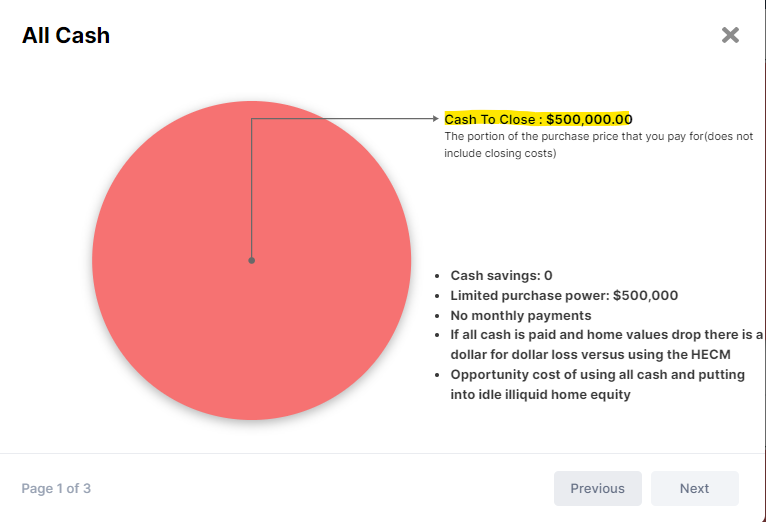Click the Page 1 of 3 indicator

tap(56, 488)
